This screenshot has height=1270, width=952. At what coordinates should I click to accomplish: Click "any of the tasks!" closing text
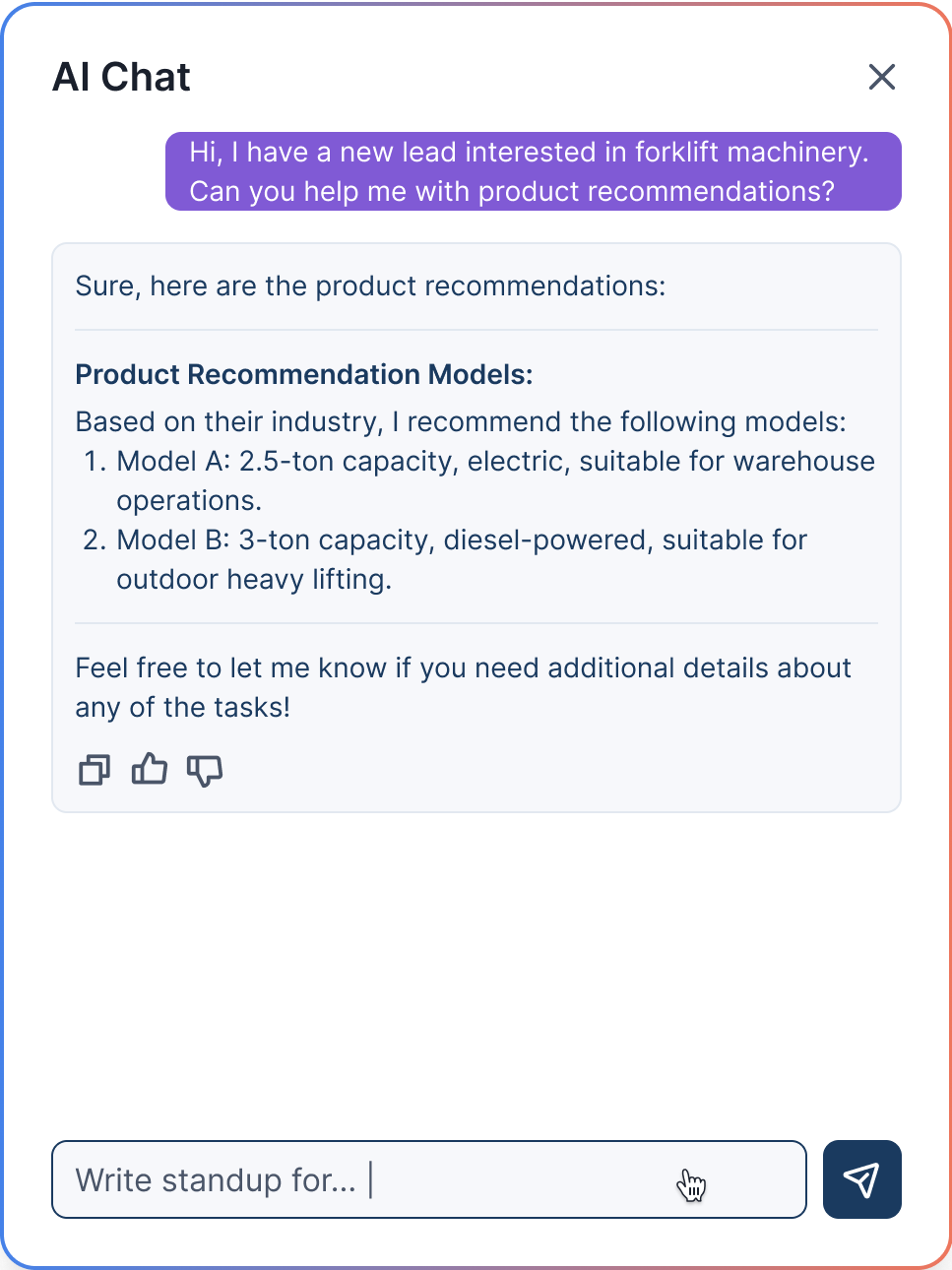(182, 708)
